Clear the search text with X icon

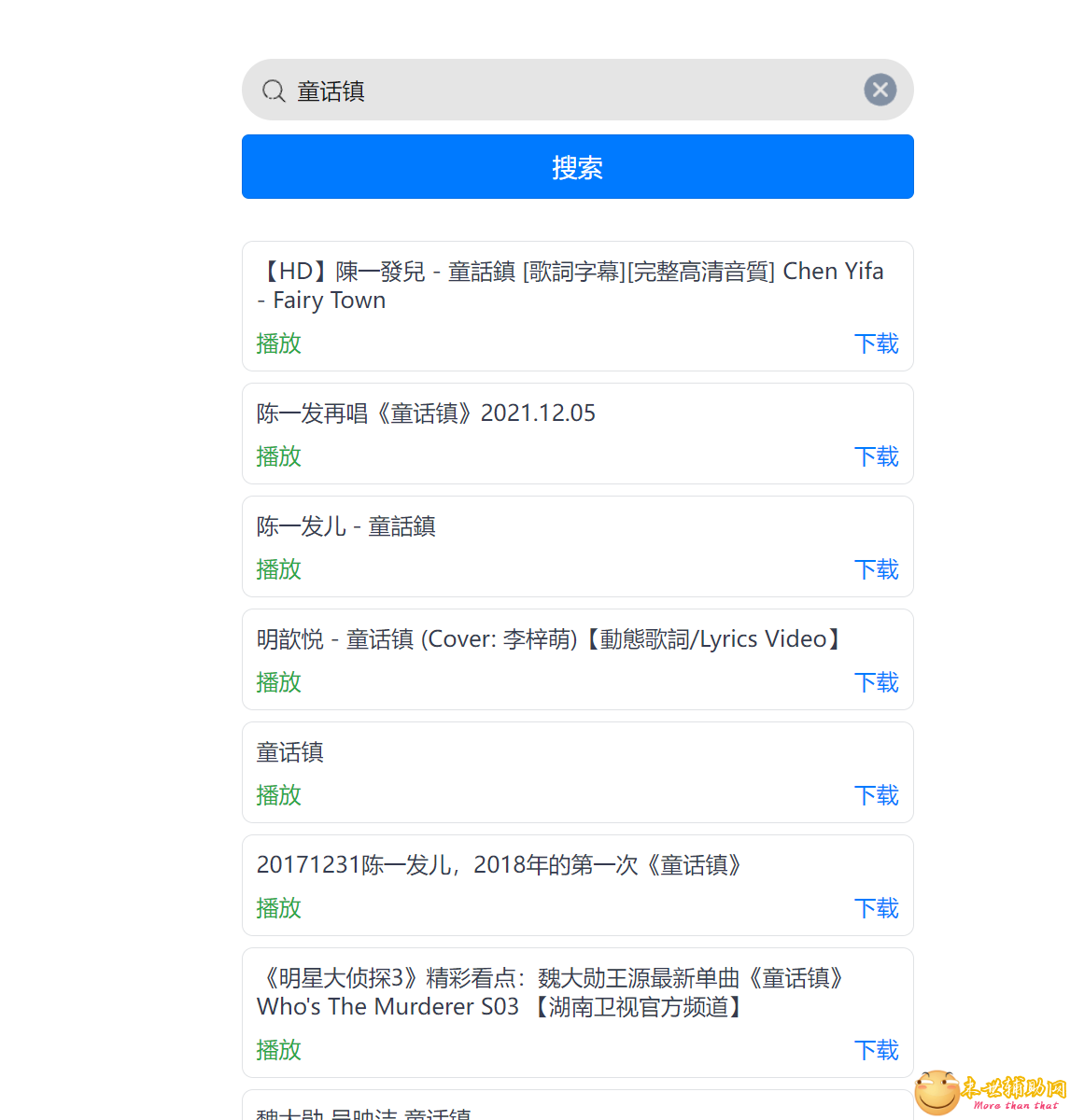[x=880, y=90]
